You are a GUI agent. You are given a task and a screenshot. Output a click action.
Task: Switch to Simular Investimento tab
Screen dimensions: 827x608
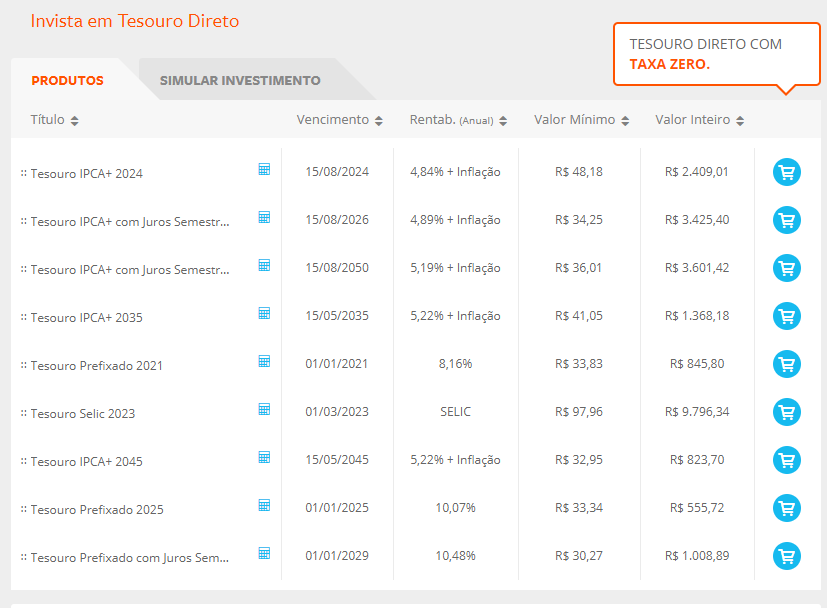[240, 81]
